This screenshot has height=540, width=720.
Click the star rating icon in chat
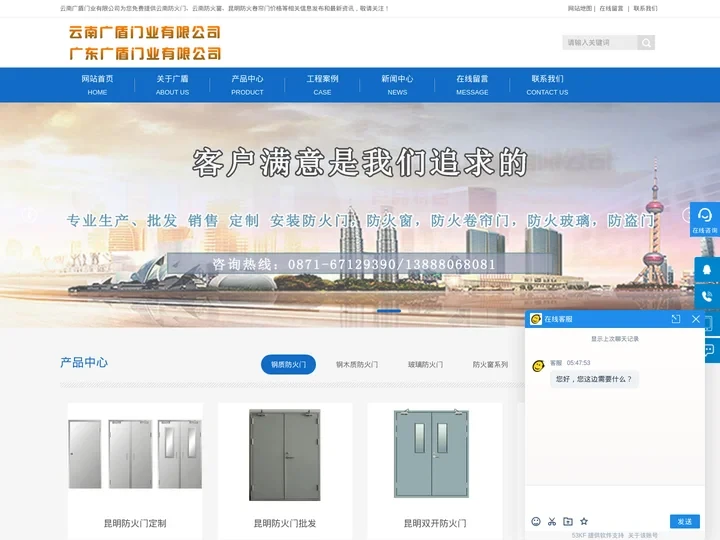pos(584,521)
